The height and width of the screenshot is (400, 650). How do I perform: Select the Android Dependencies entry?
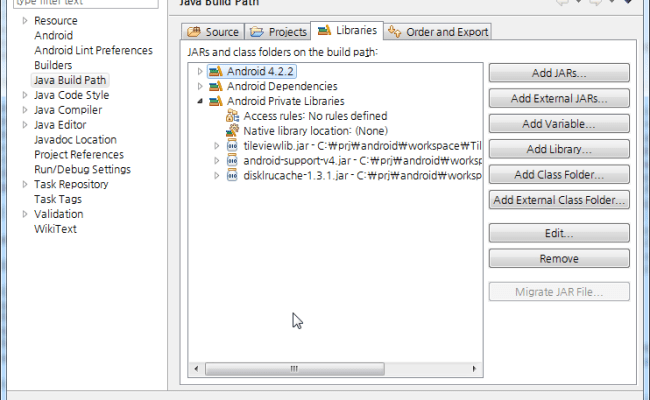[282, 86]
